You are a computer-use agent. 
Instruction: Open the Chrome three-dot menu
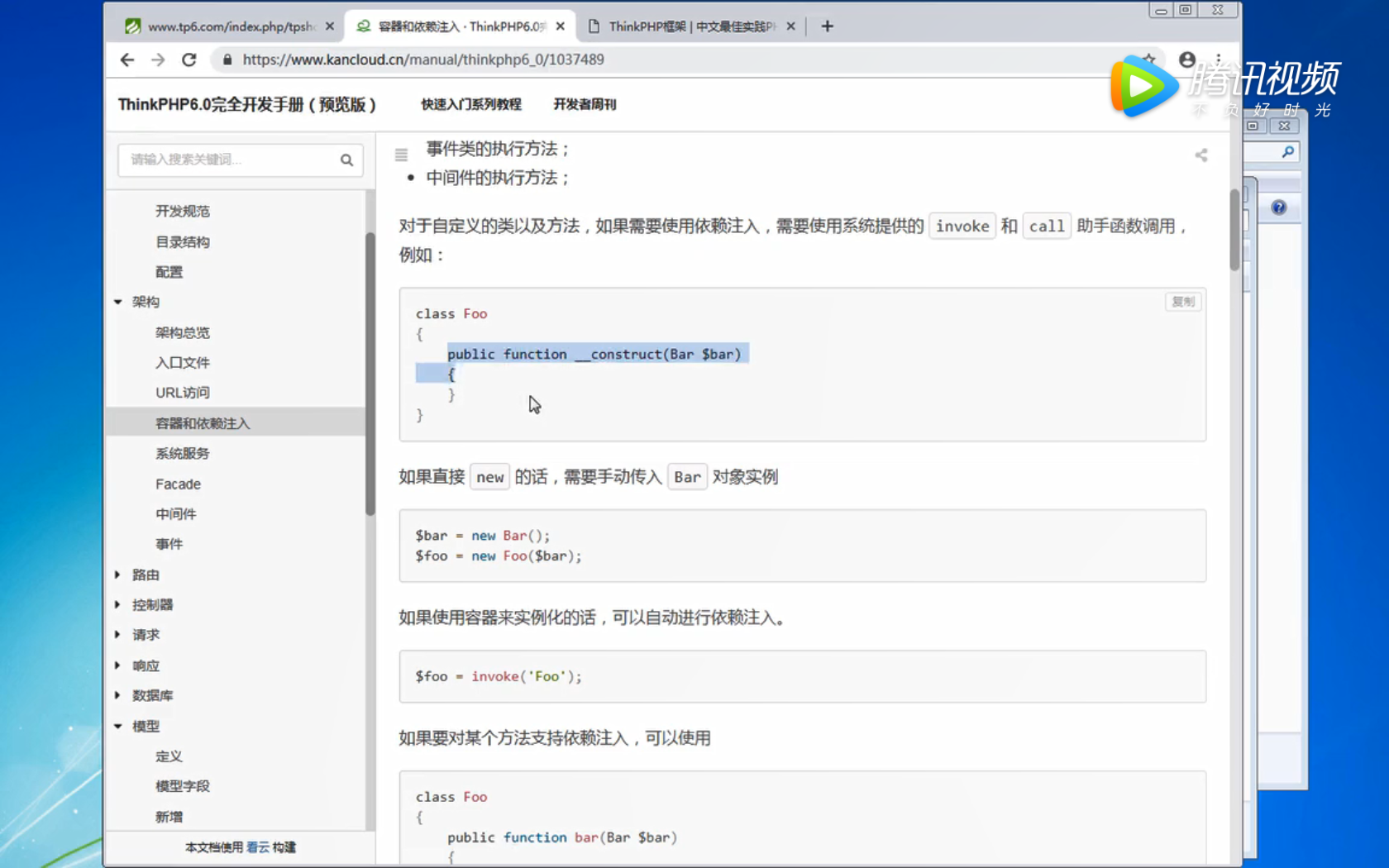point(1219,60)
